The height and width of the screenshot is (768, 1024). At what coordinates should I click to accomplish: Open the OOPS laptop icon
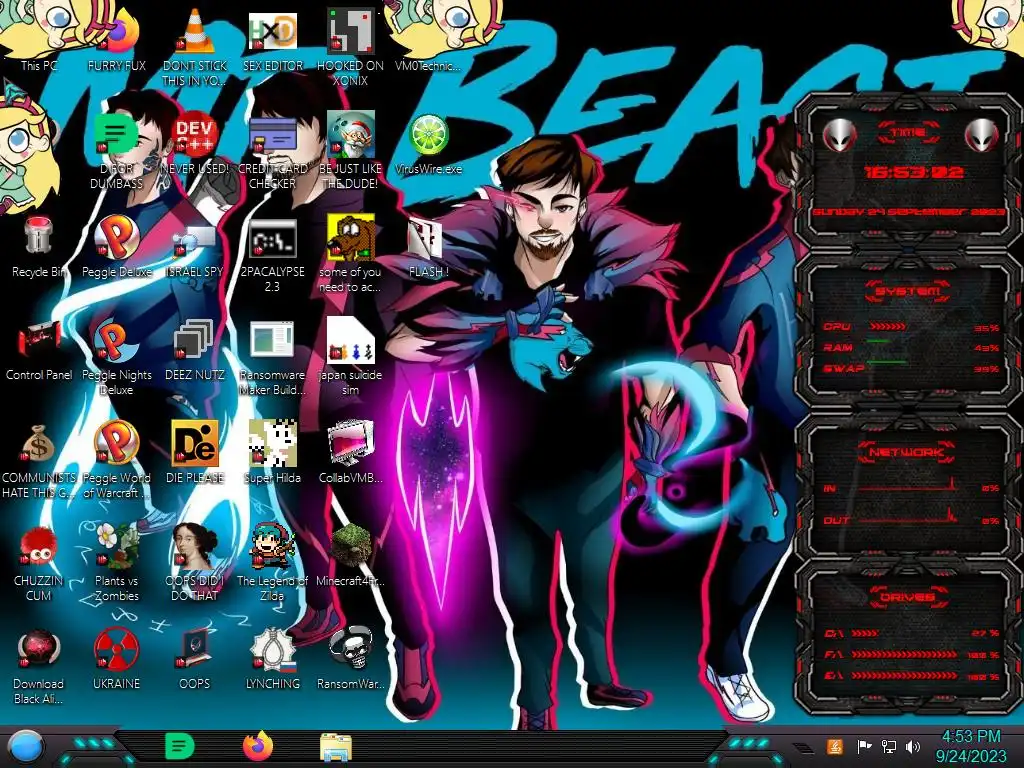coord(195,658)
